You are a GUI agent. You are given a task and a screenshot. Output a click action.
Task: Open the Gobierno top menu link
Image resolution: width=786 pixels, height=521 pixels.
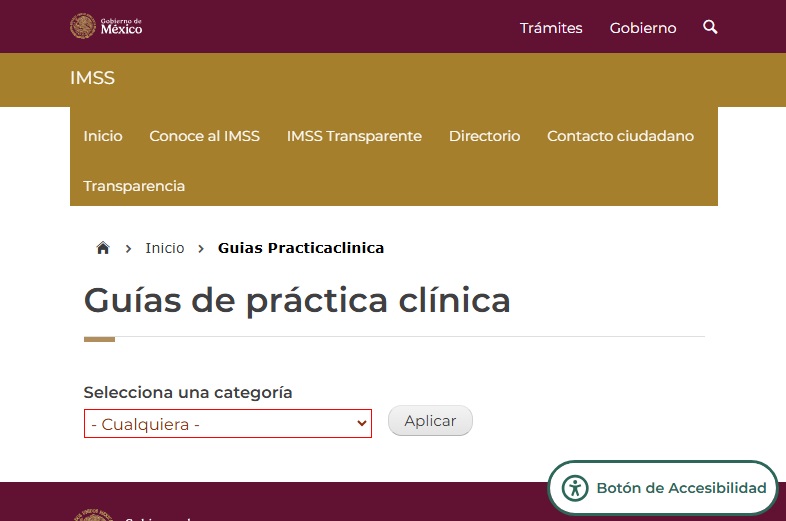(643, 28)
